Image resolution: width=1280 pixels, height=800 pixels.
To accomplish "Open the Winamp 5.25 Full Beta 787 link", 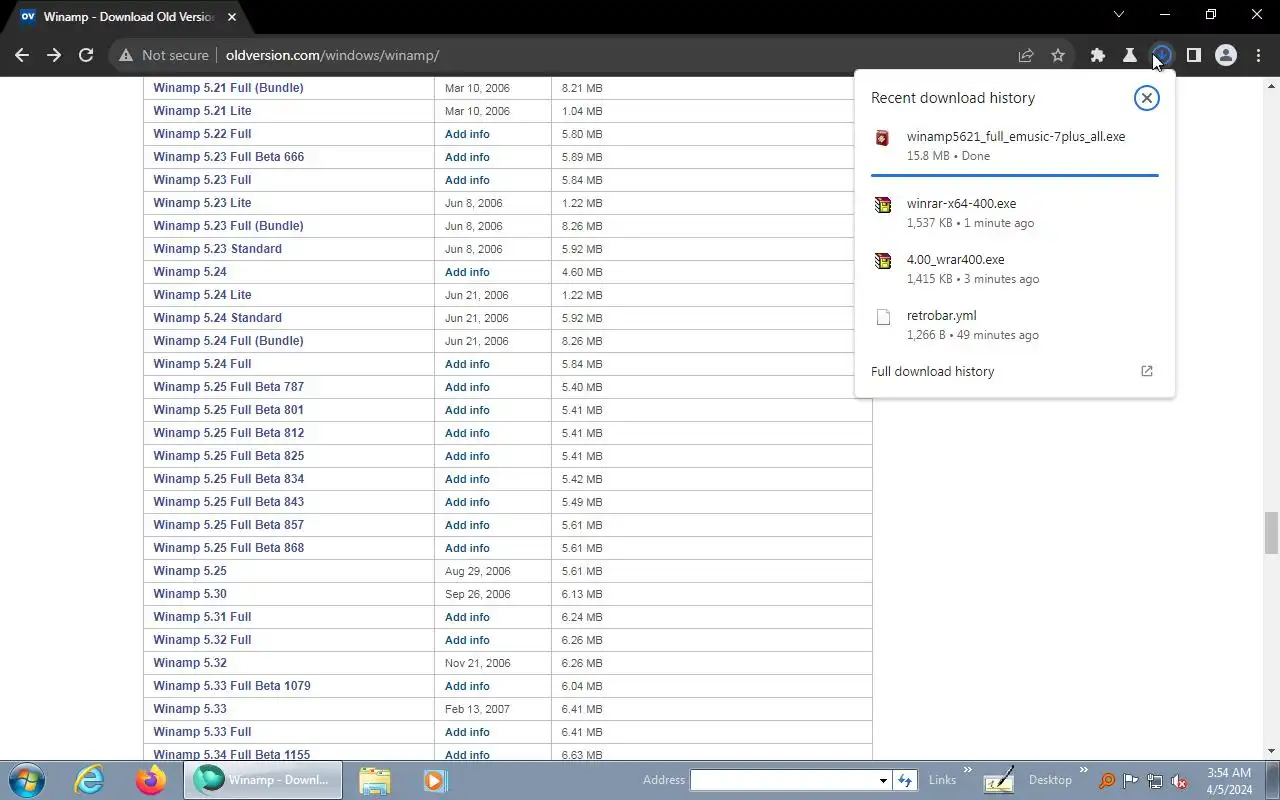I will pyautogui.click(x=228, y=387).
